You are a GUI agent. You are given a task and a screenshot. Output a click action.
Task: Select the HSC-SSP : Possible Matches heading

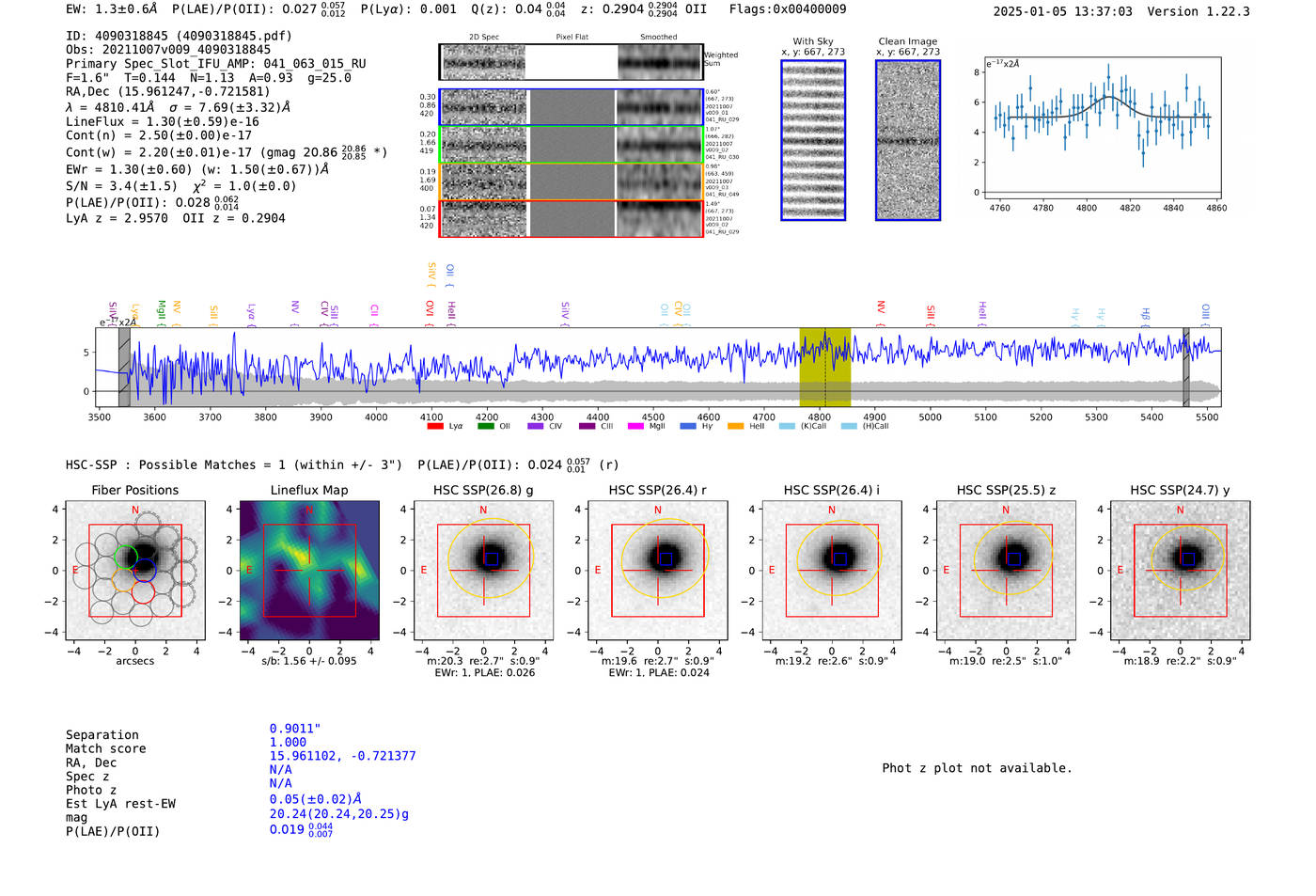coord(234,464)
